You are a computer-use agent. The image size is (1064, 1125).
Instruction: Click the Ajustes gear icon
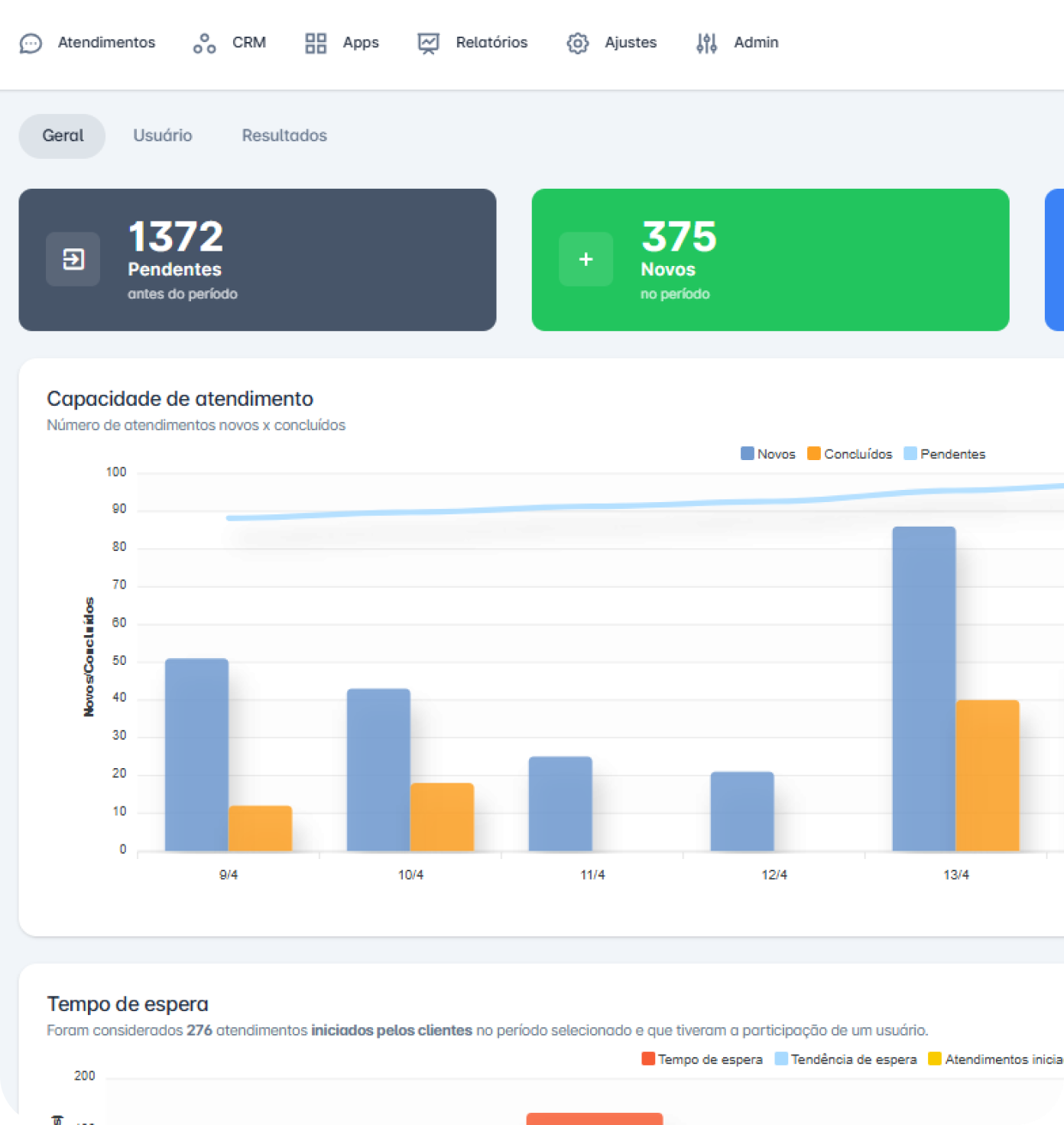pos(578,44)
